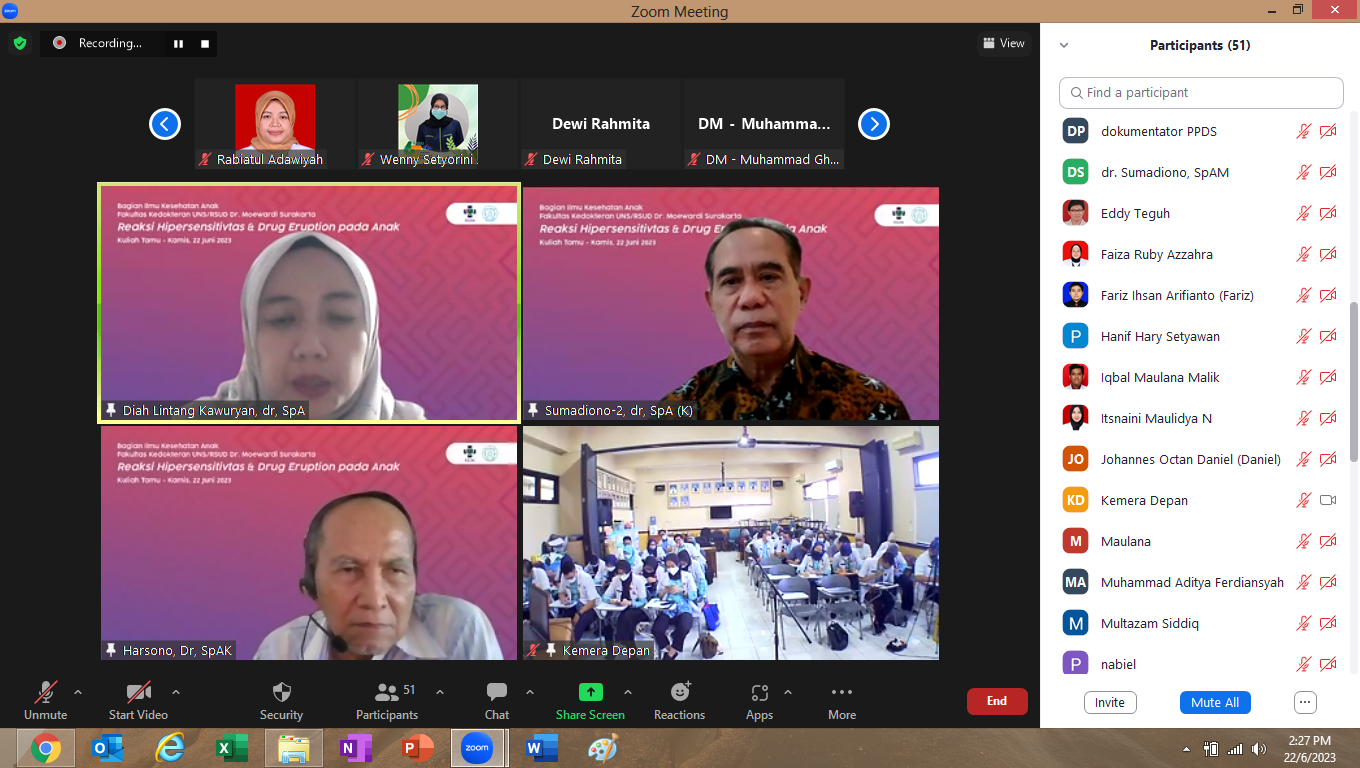
Task: Click the More three-dots icon
Action: [x=842, y=692]
